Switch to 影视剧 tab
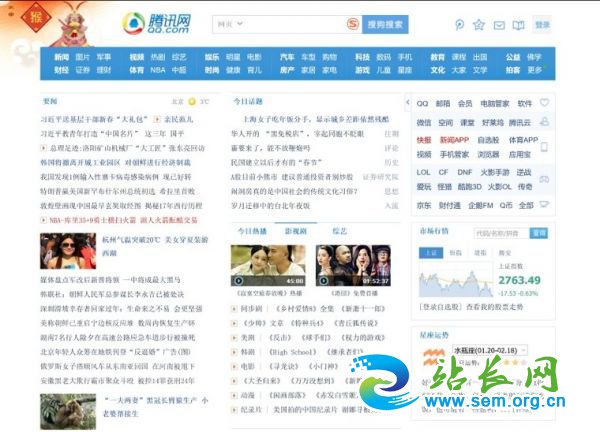The width and height of the screenshot is (600, 432). (x=296, y=231)
